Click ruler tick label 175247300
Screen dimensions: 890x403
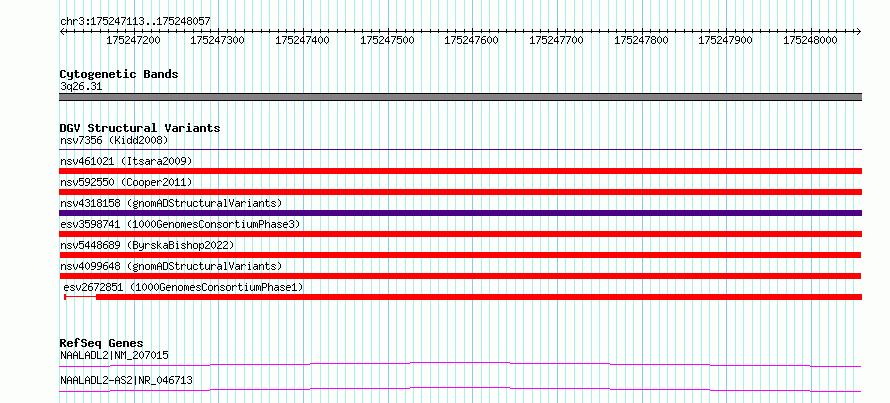pos(218,40)
